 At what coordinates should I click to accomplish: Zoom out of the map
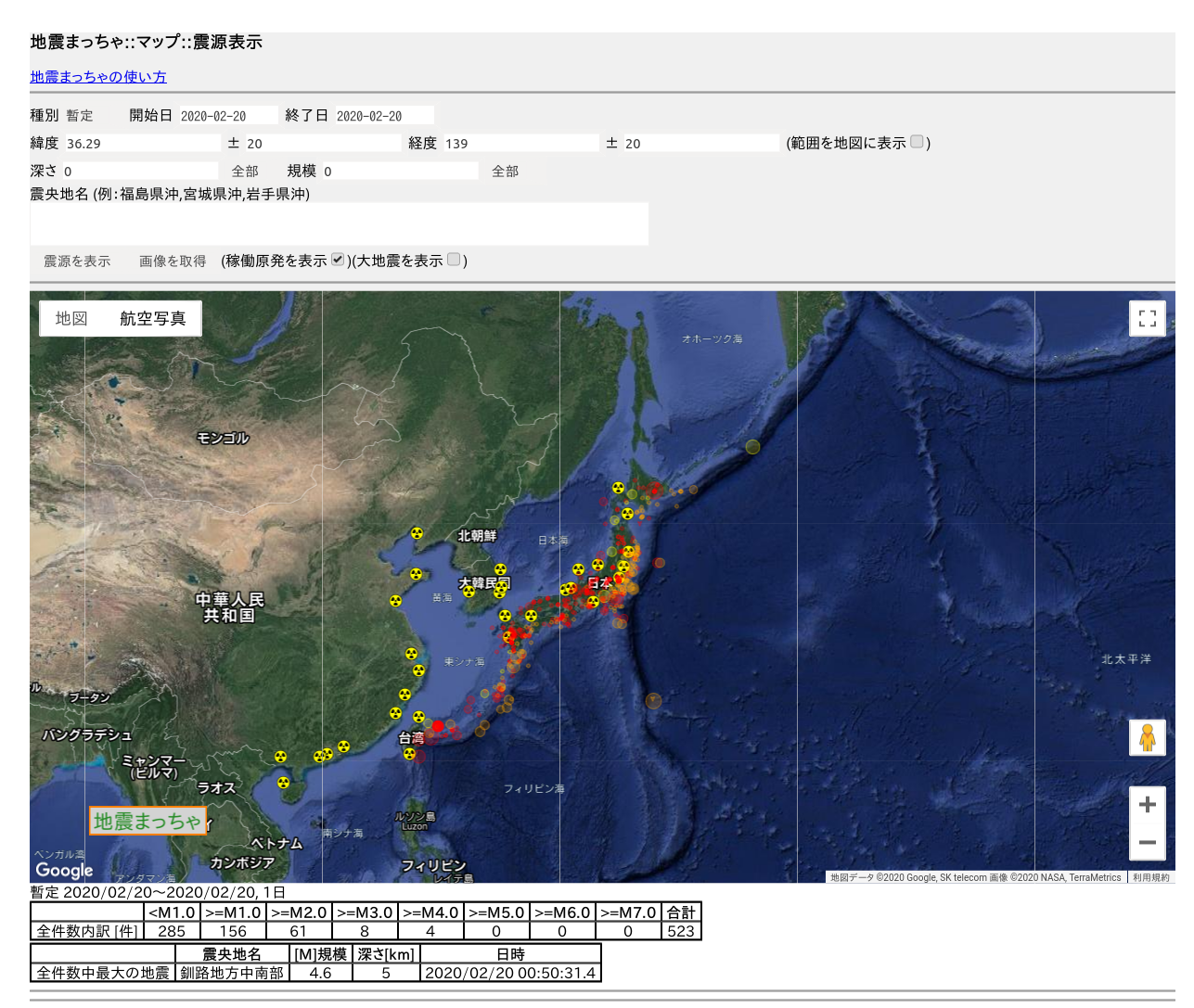(1147, 842)
